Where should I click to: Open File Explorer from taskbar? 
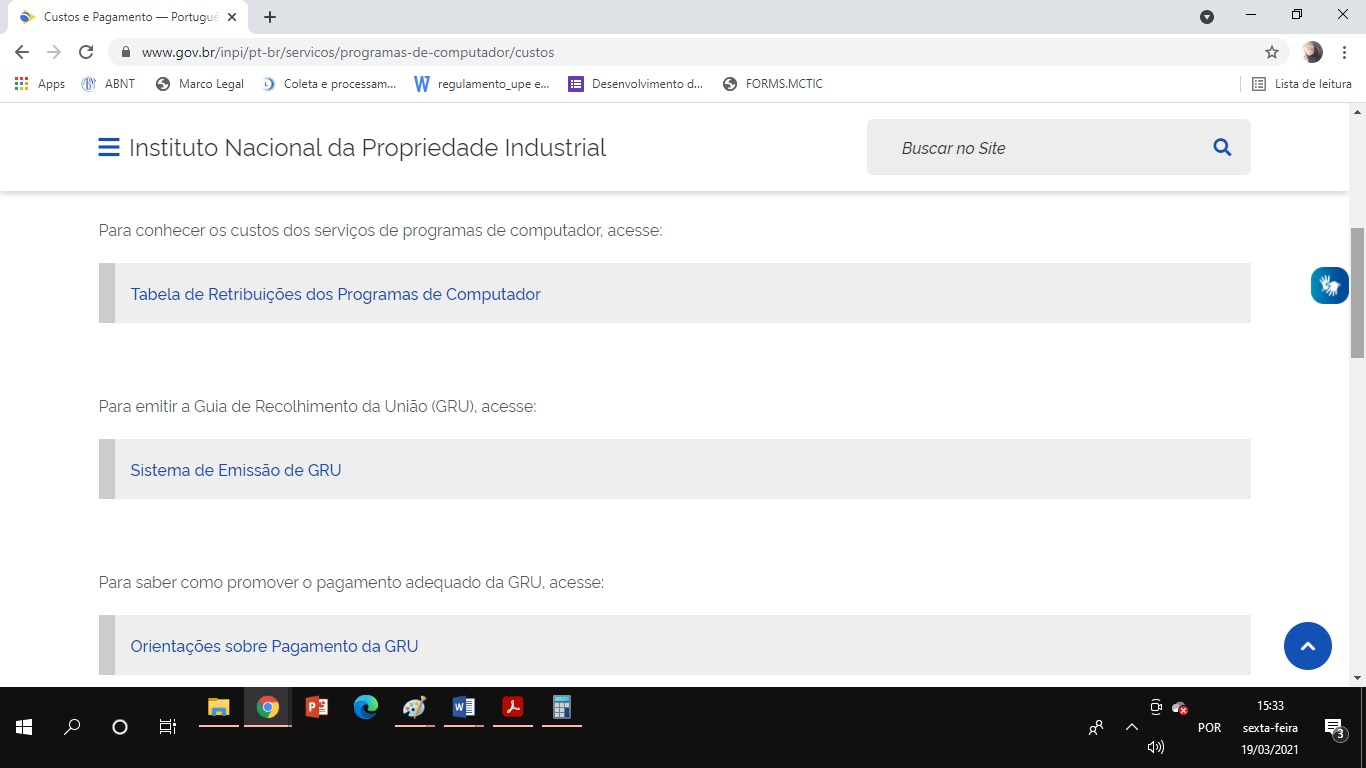219,708
